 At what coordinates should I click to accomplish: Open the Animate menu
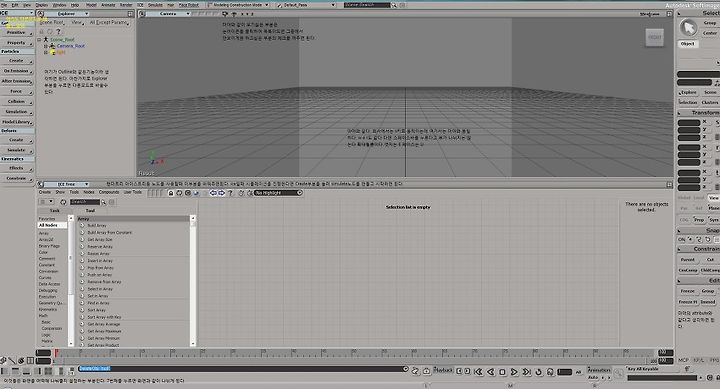pos(108,5)
